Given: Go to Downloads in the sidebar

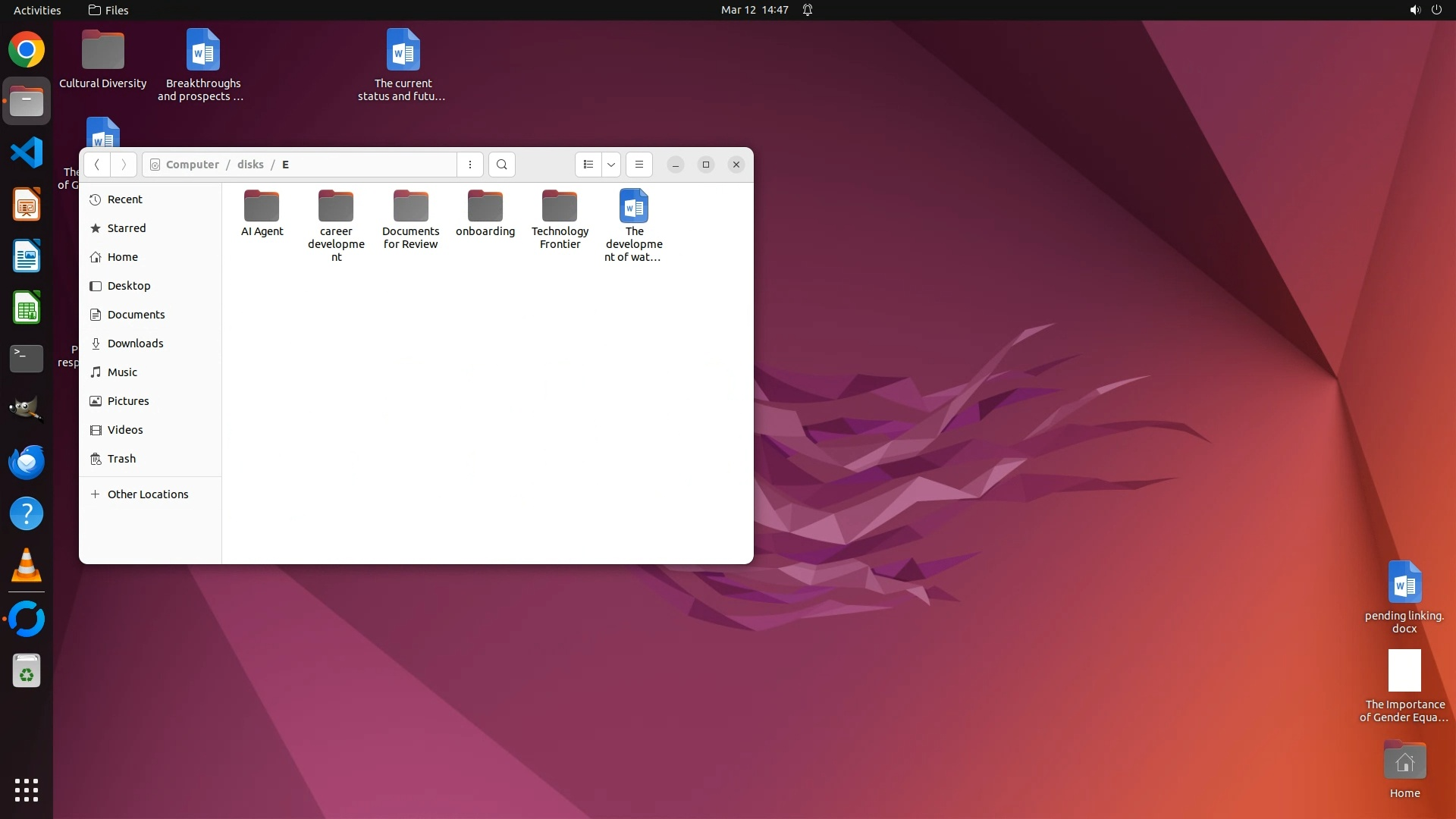Looking at the screenshot, I should 135,344.
